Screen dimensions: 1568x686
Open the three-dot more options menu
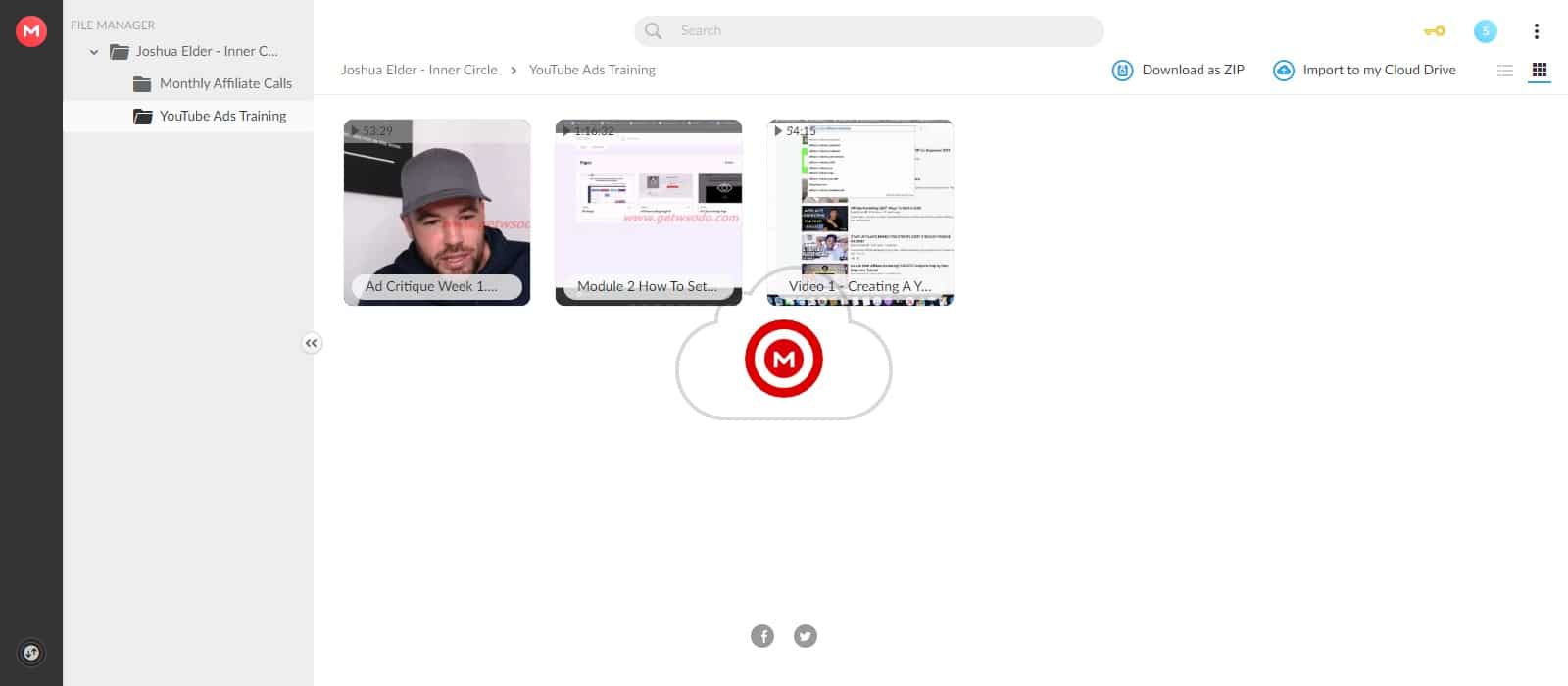coord(1536,31)
